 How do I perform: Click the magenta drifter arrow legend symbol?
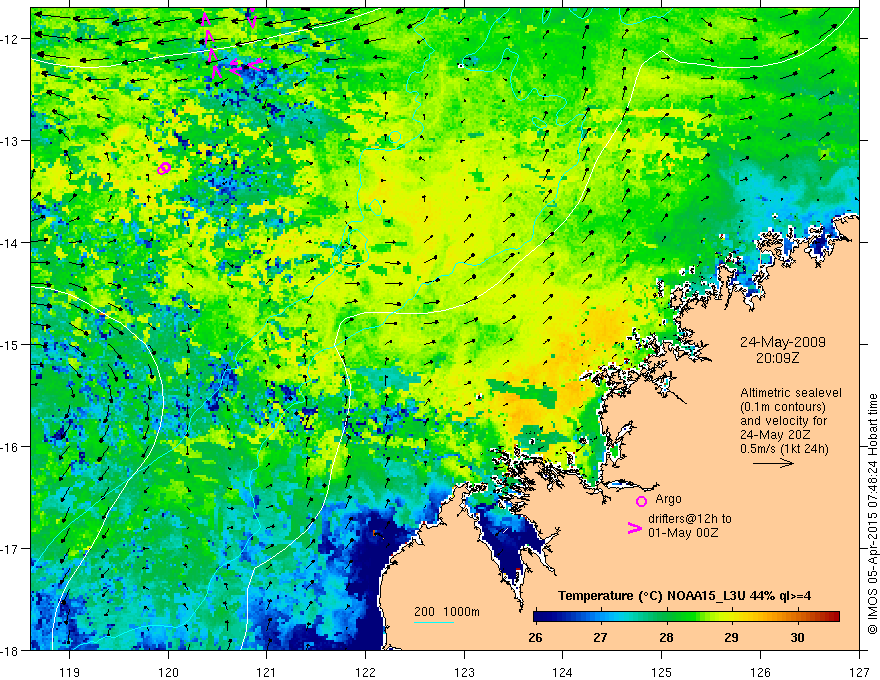click(x=635, y=528)
